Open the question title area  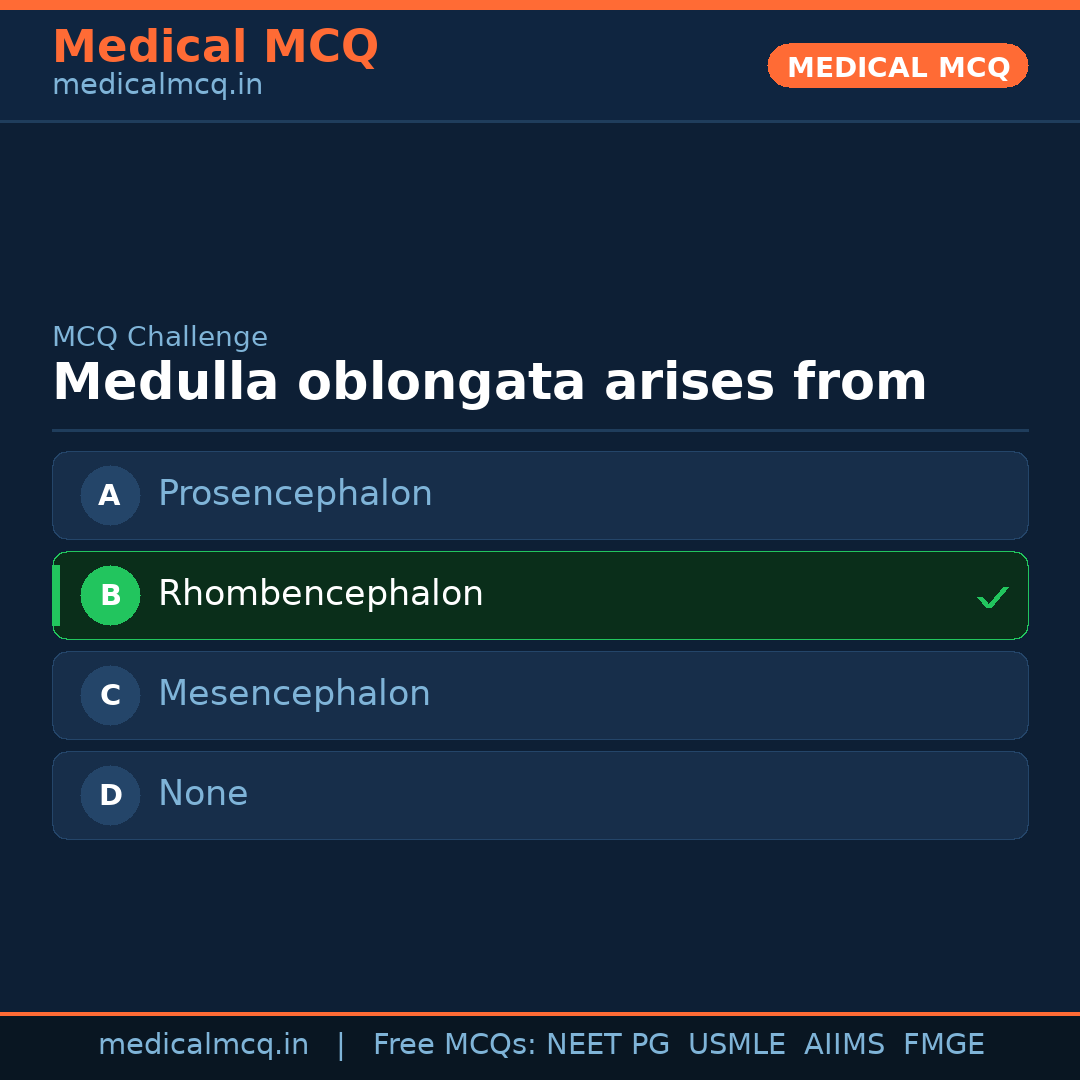click(490, 382)
